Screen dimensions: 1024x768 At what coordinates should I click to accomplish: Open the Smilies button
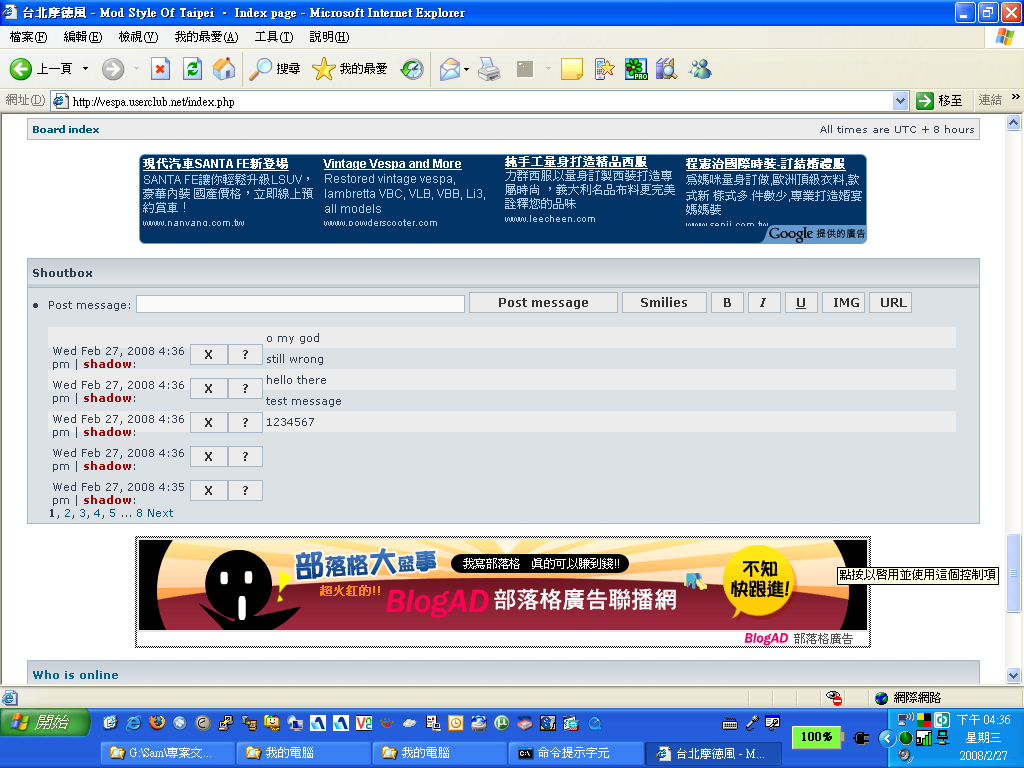pos(664,302)
